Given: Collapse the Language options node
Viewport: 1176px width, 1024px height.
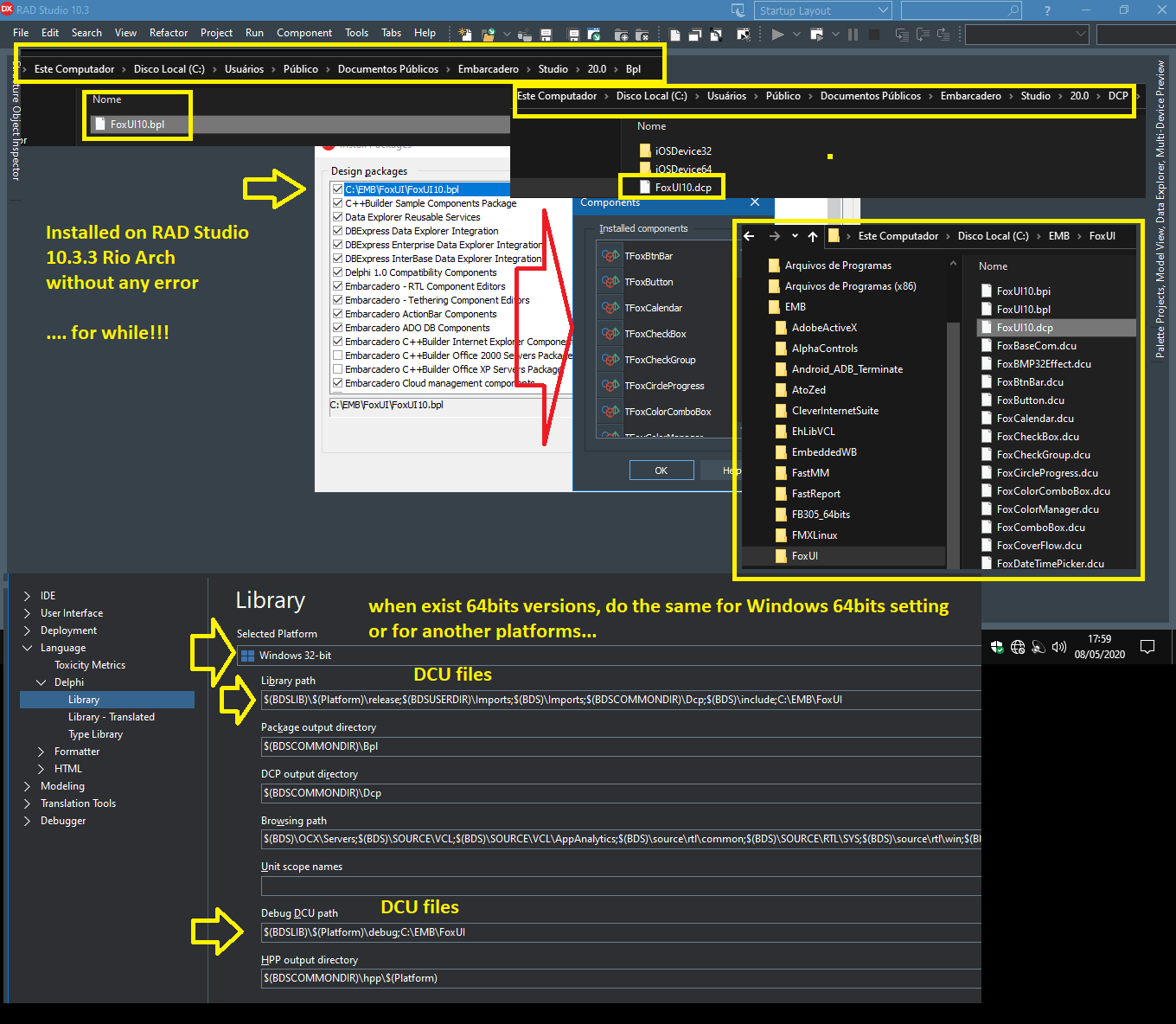Looking at the screenshot, I should click(27, 648).
